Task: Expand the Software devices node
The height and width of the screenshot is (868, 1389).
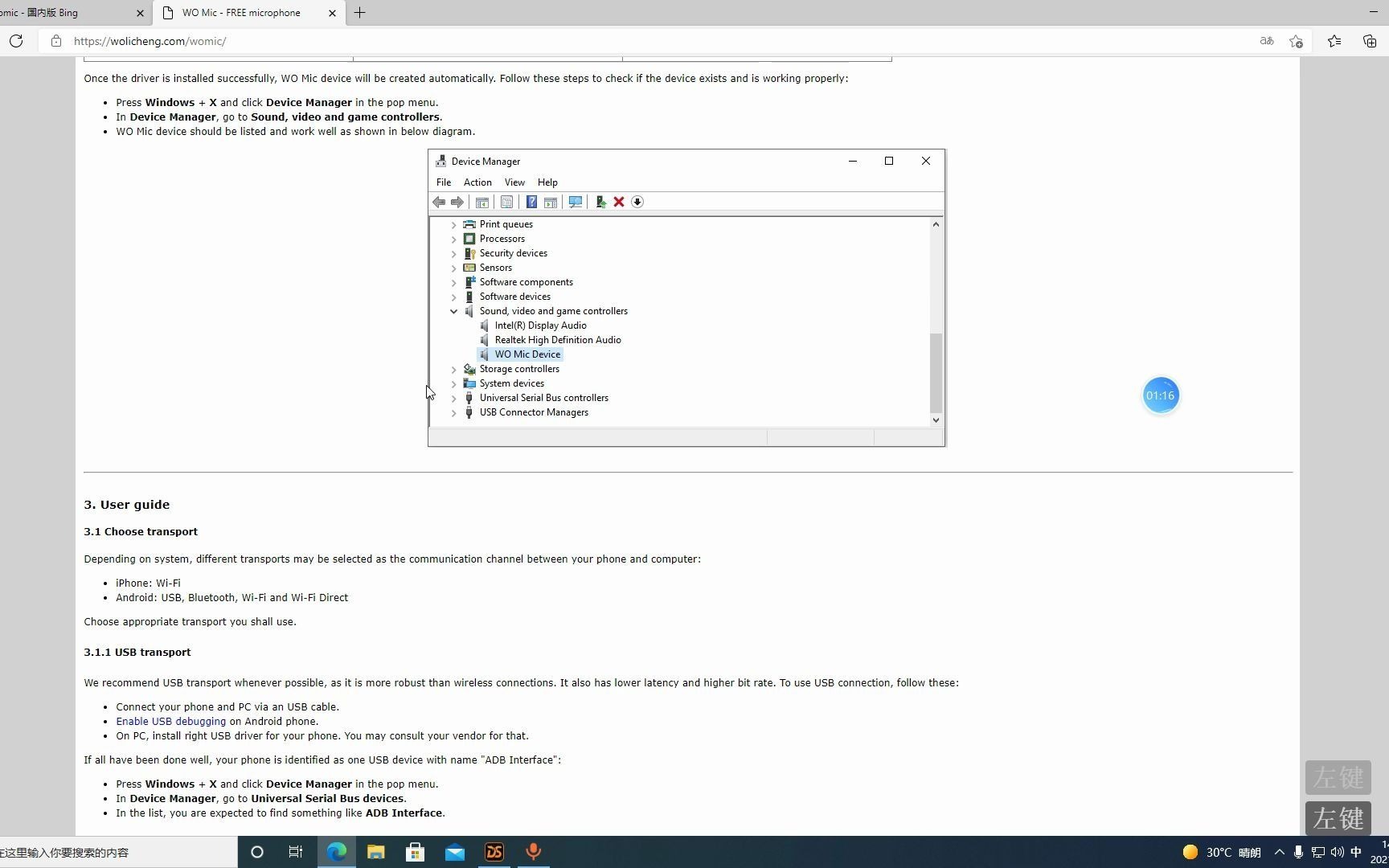Action: [454, 297]
